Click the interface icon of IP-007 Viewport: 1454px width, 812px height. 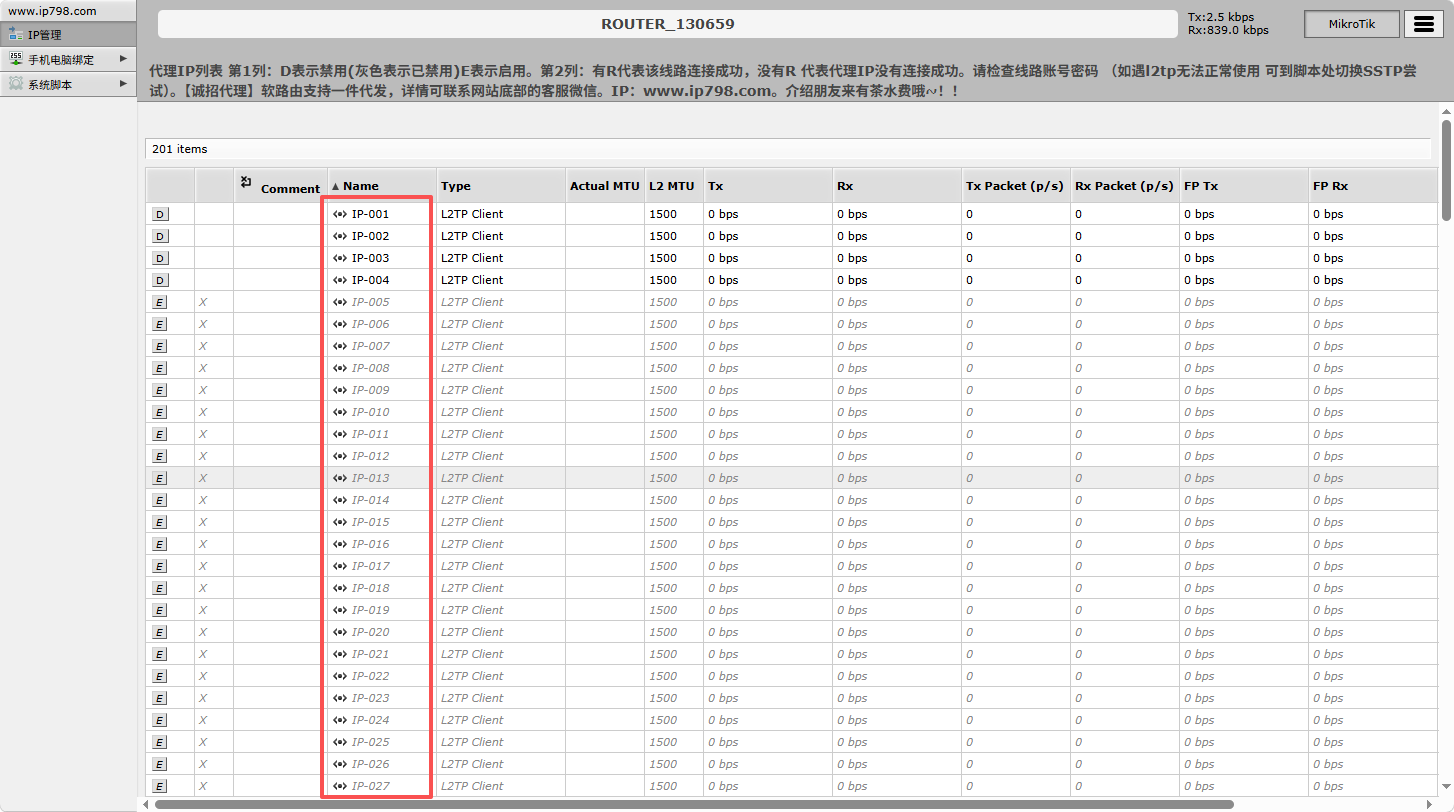tap(340, 346)
